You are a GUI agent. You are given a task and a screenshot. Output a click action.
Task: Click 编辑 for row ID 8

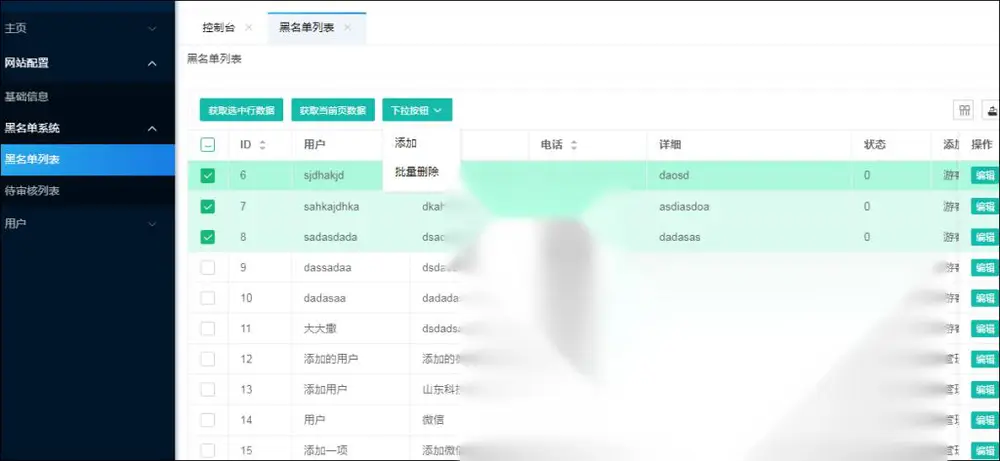(985, 237)
